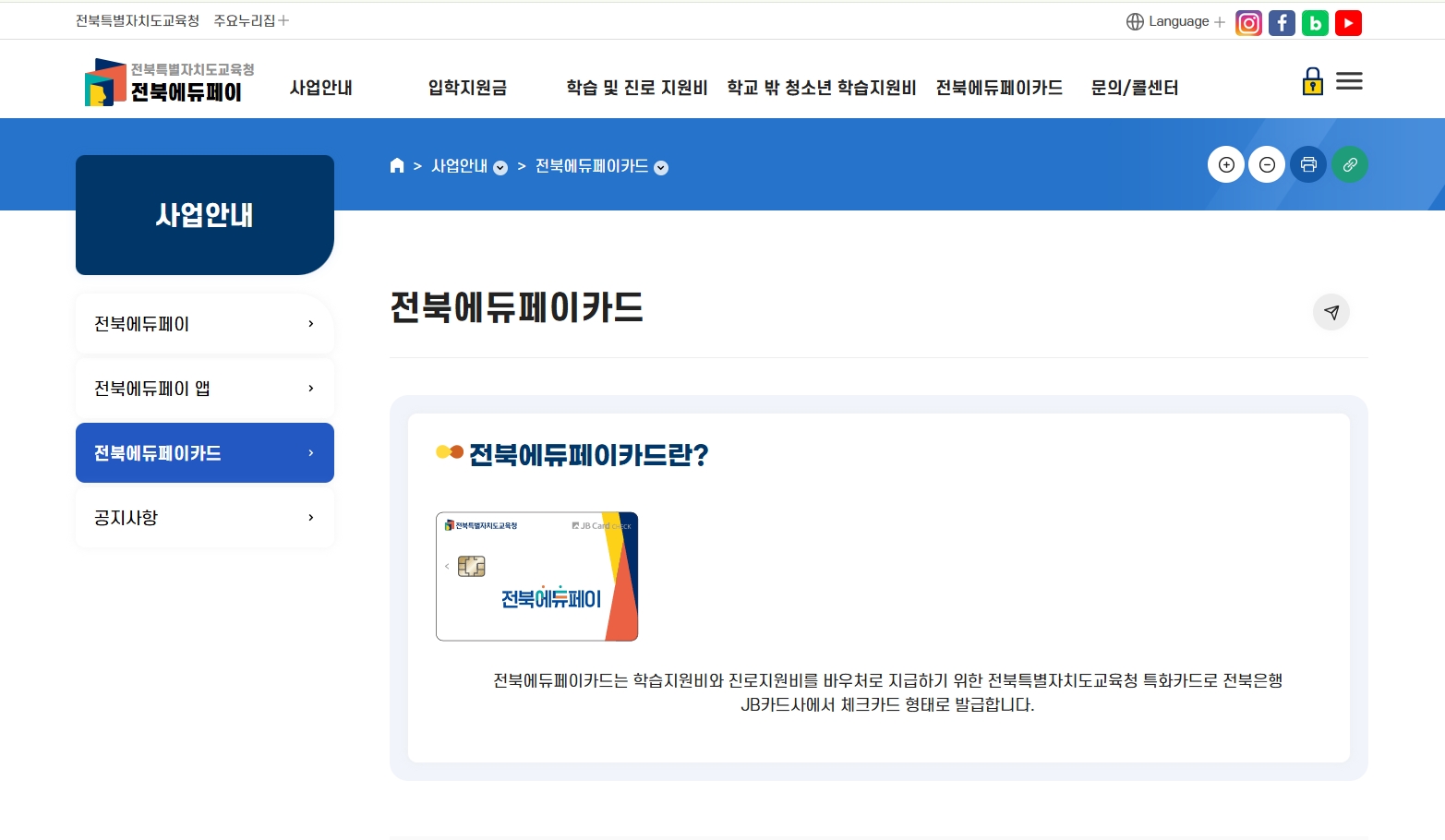
Task: Select 공지사항 in the sidebar
Action: (205, 518)
